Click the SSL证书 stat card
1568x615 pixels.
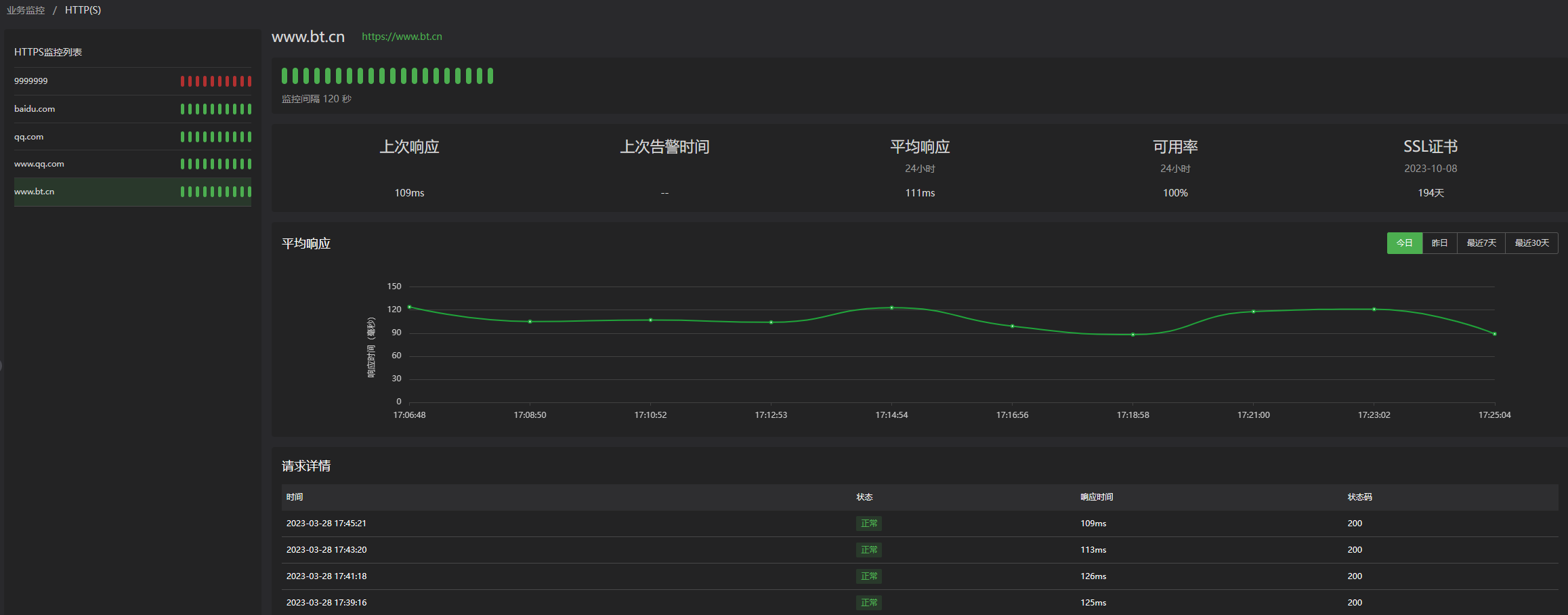click(x=1431, y=169)
